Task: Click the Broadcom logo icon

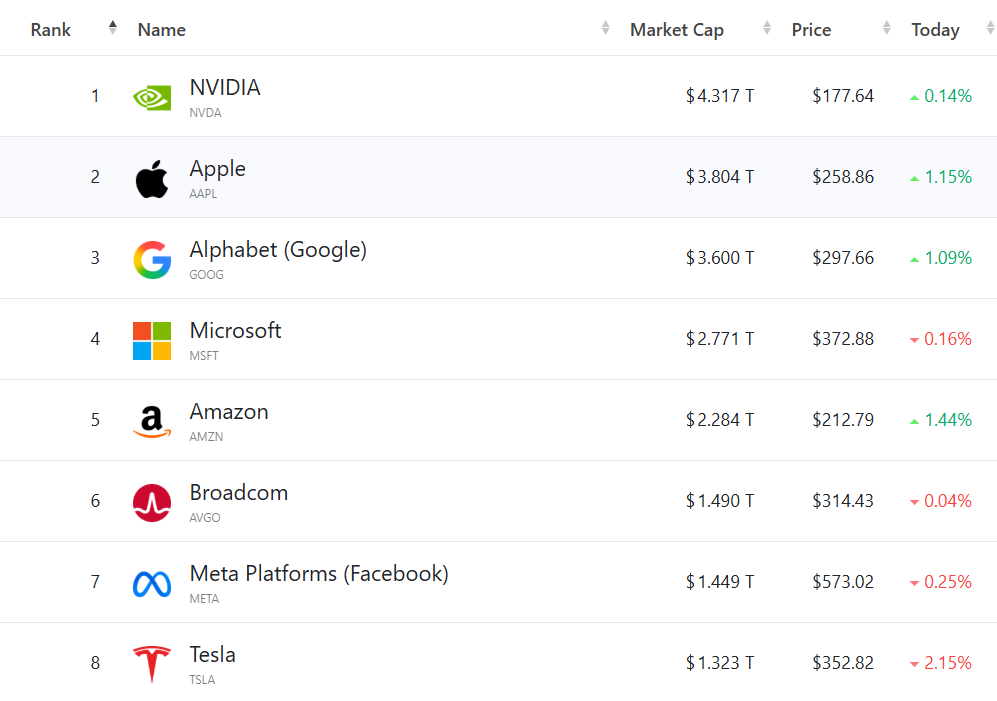Action: click(152, 502)
